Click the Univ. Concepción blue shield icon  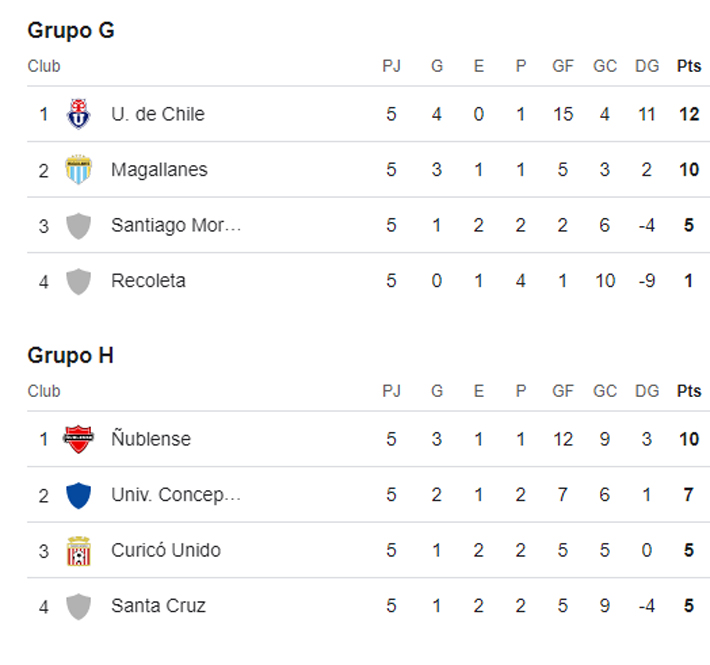pyautogui.click(x=78, y=495)
